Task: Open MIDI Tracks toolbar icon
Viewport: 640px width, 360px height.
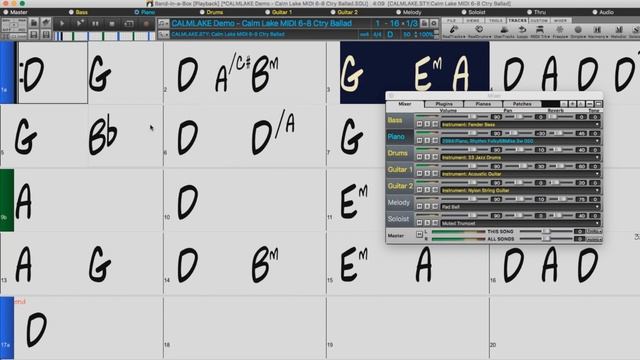Action: 540,31
